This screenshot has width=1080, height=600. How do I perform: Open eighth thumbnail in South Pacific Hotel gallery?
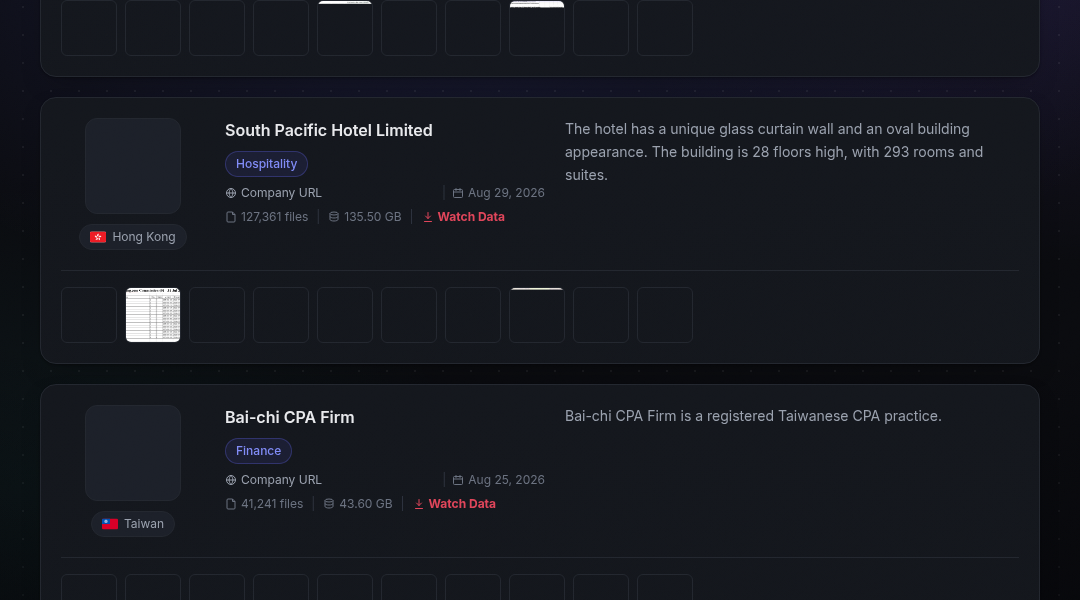point(537,315)
